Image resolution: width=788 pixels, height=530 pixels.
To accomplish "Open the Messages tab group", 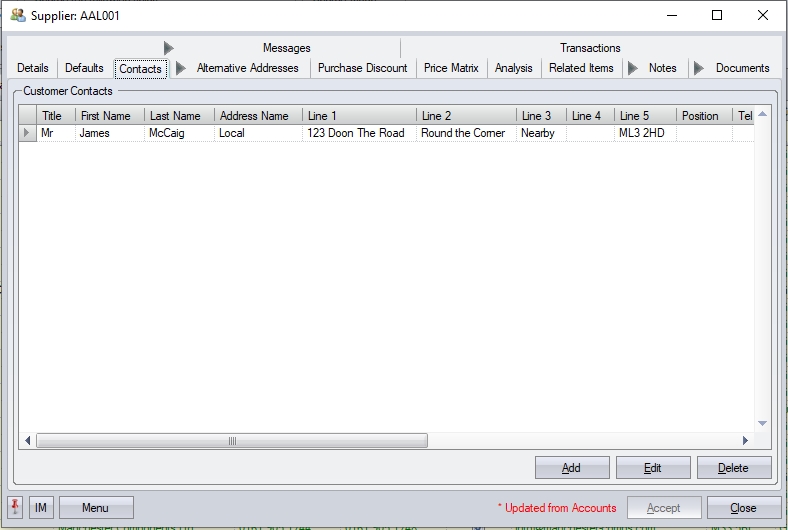I will pos(287,48).
